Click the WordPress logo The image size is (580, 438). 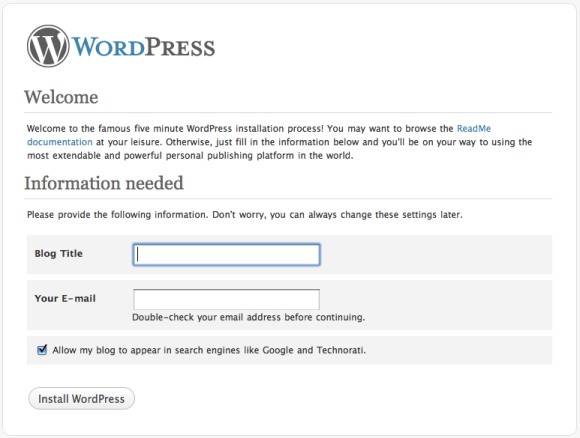click(121, 46)
